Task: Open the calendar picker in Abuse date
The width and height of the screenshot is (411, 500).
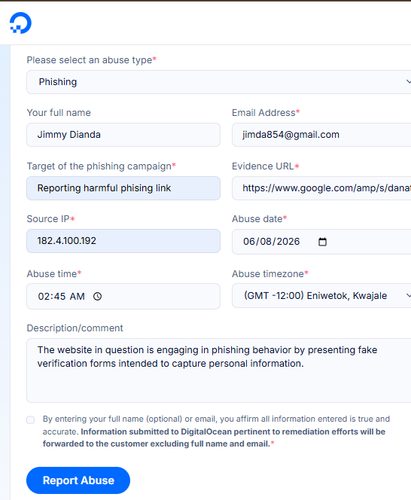Action: [x=322, y=242]
